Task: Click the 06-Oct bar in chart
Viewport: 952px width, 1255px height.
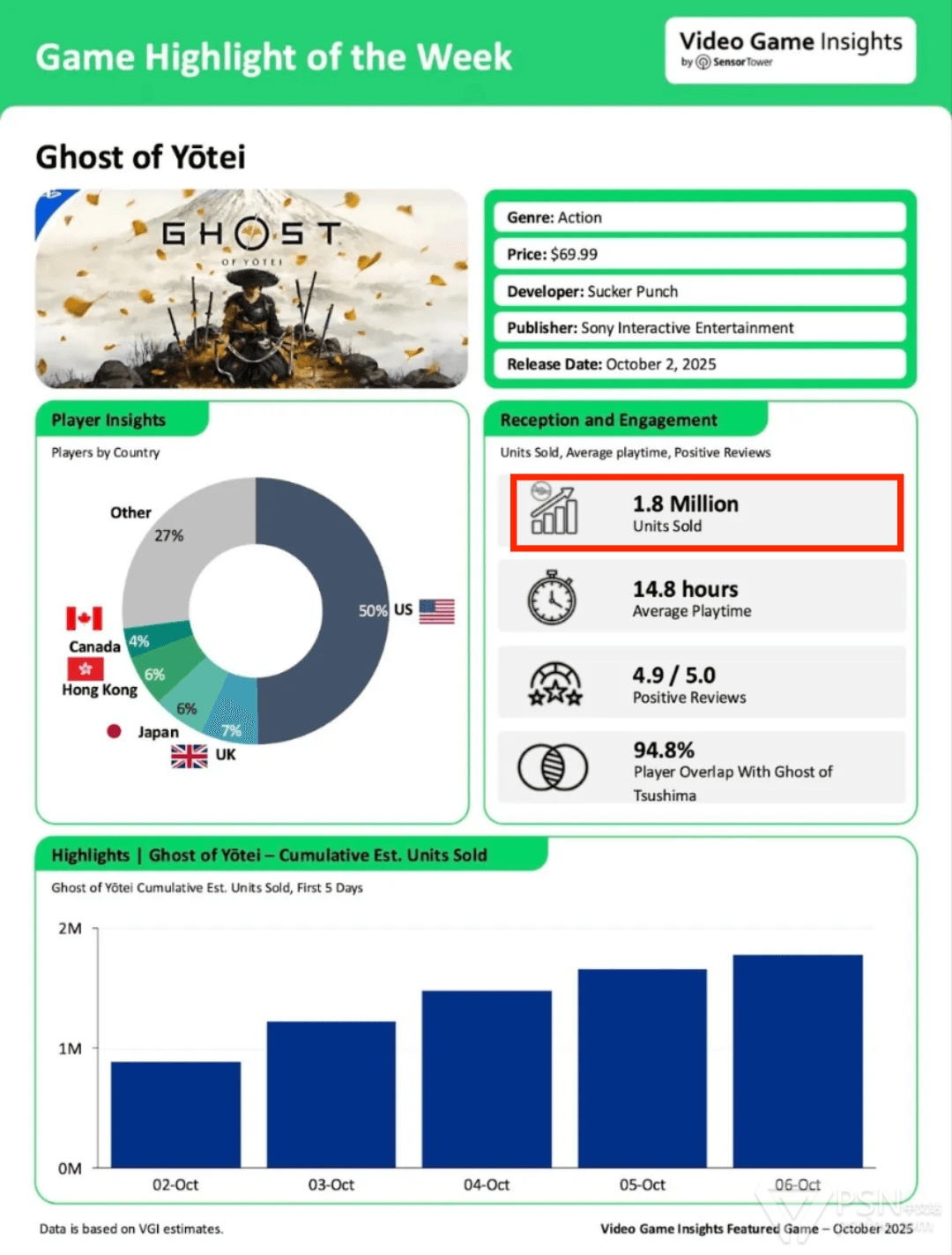Action: pos(797,1060)
